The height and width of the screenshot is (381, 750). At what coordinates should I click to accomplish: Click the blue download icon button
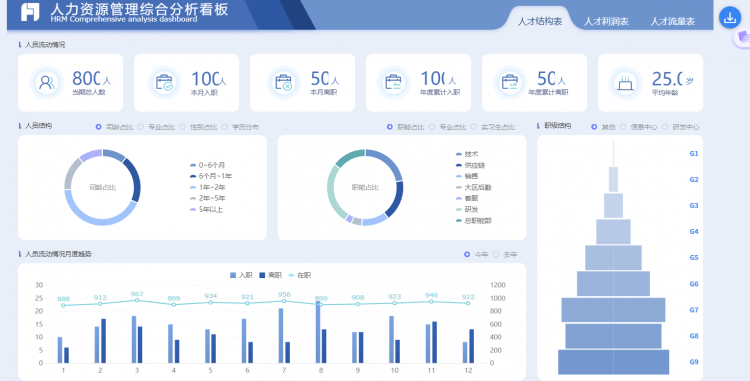[x=729, y=18]
